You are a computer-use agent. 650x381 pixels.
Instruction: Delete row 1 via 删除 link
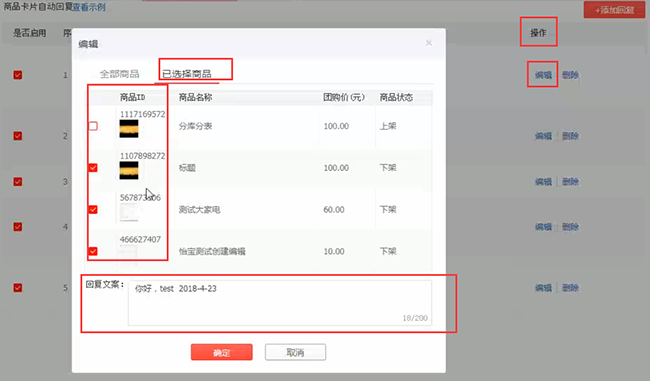(570, 75)
